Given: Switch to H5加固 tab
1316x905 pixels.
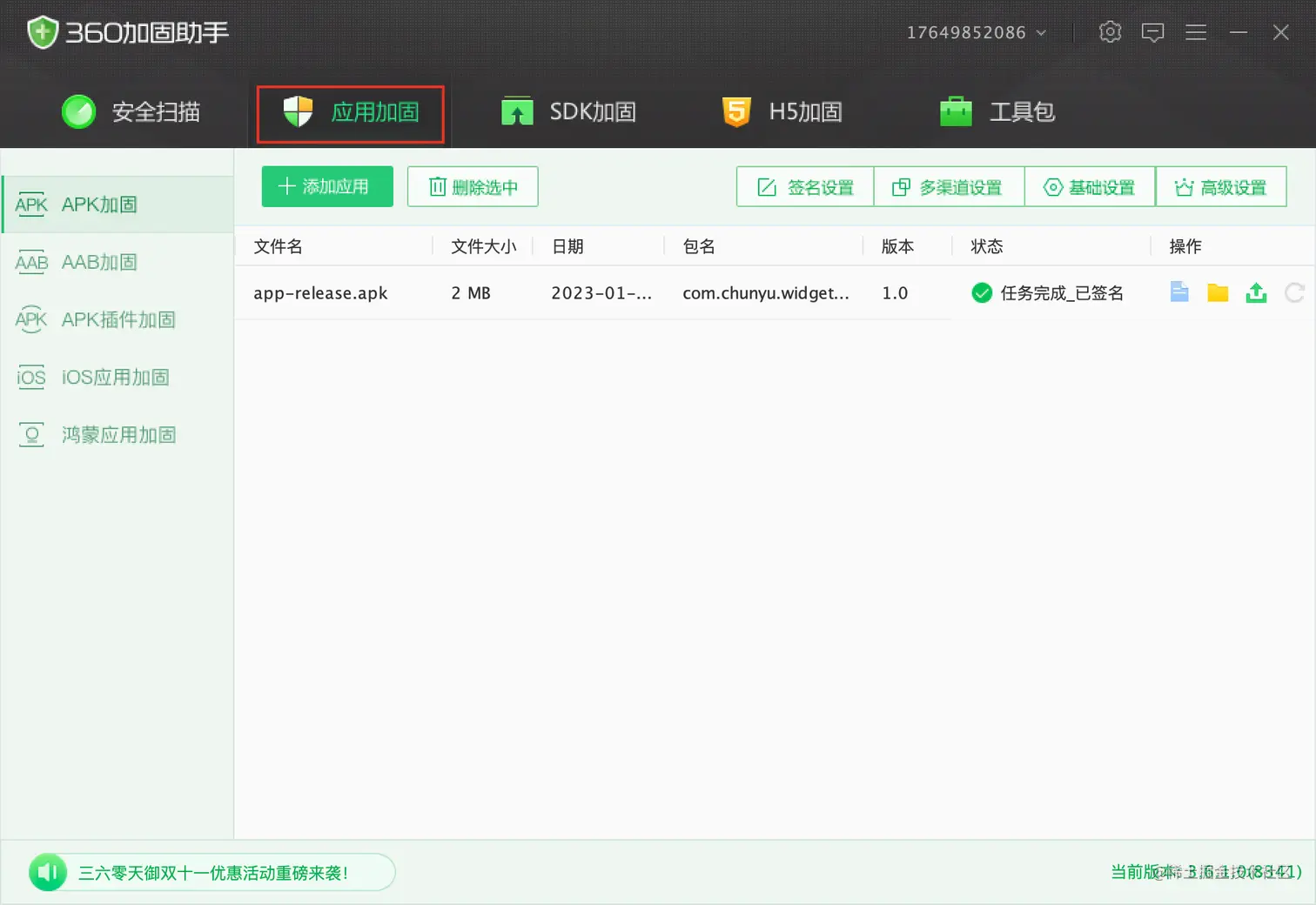Looking at the screenshot, I should [x=782, y=111].
